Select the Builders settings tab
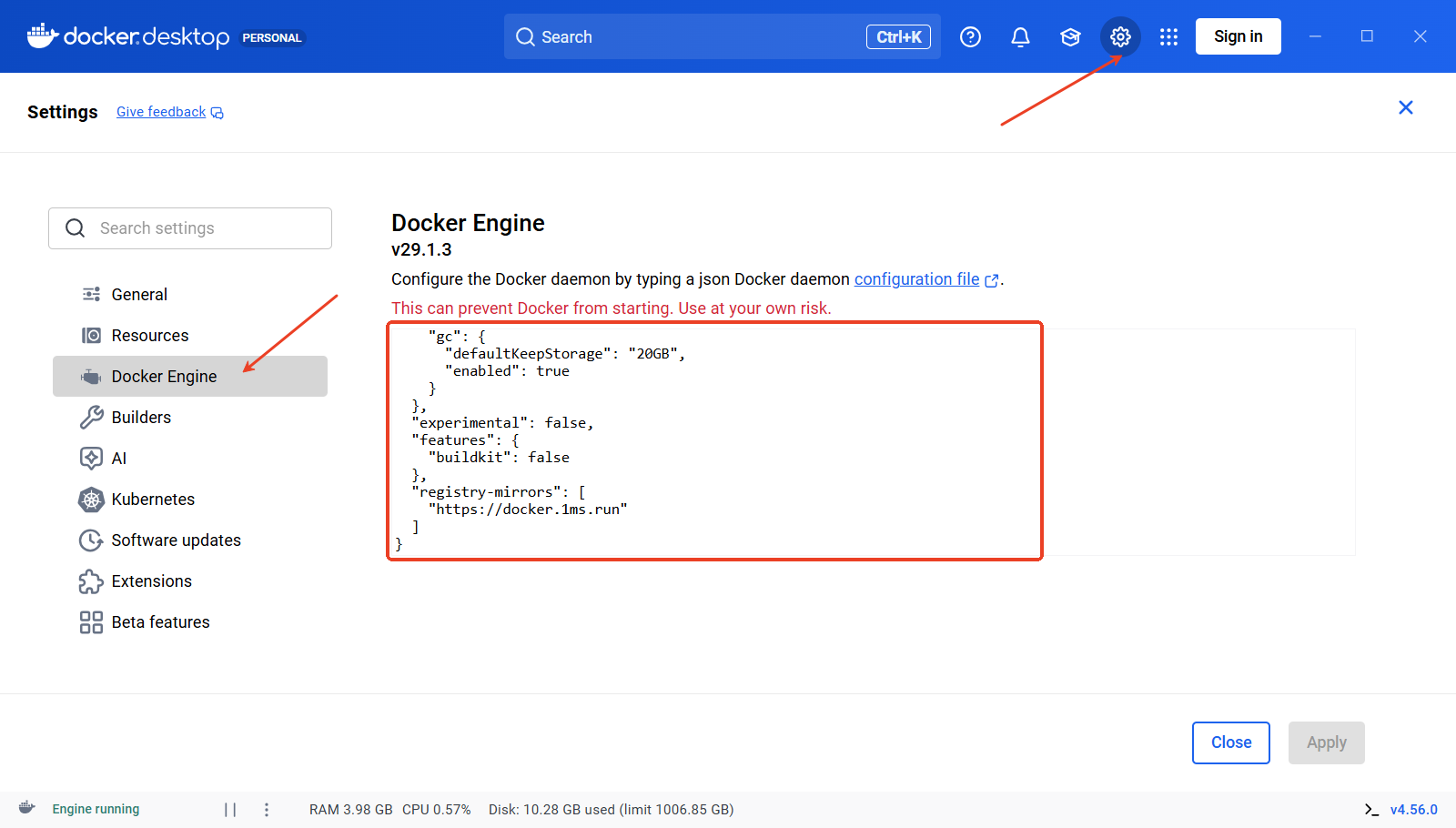Viewport: 1456px width, 828px height. [x=190, y=417]
